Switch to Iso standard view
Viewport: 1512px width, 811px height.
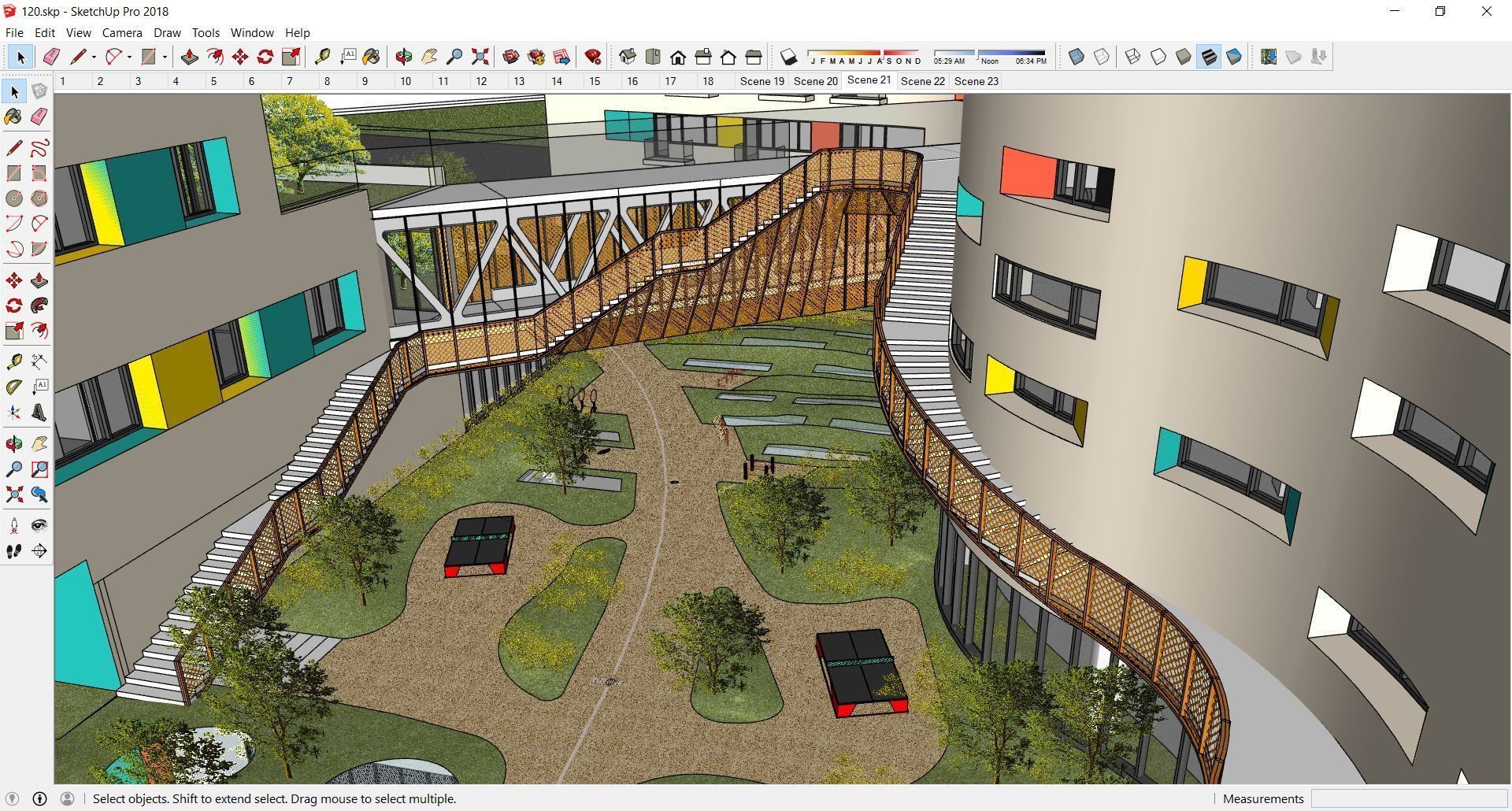pyautogui.click(x=628, y=57)
